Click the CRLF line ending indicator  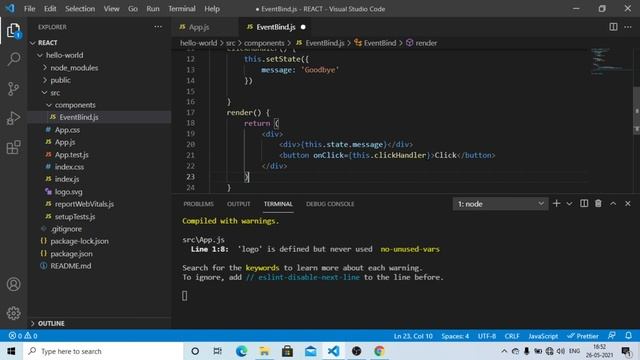[512, 336]
